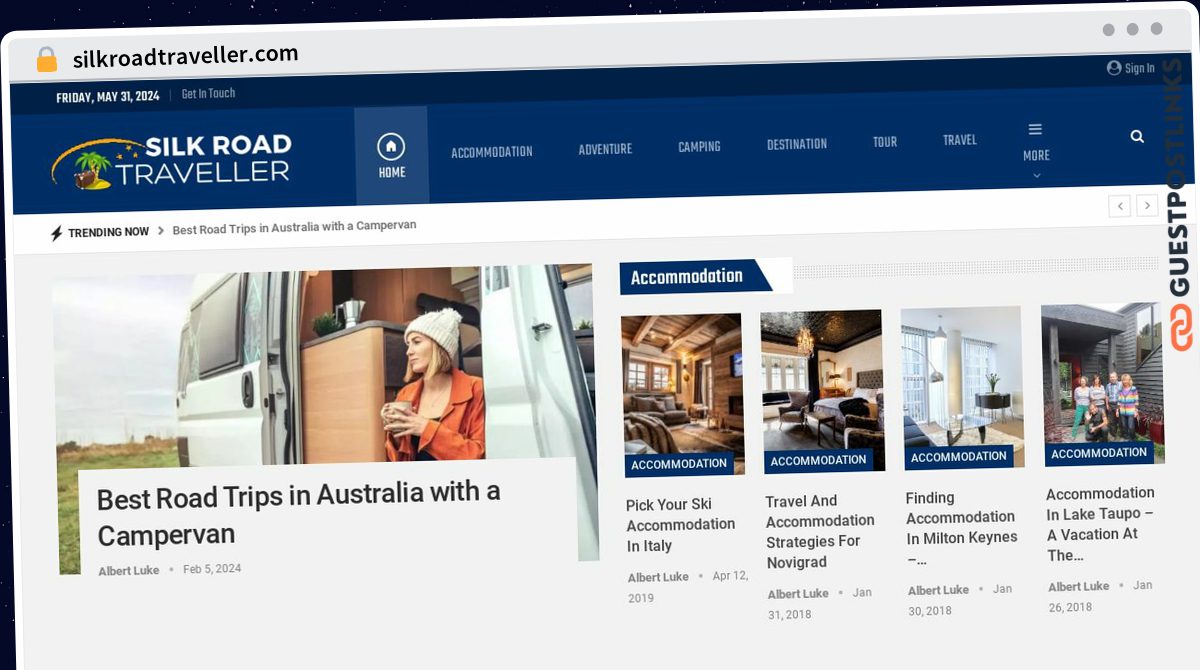Click the Get In Touch link
The width and height of the screenshot is (1200, 670).
pyautogui.click(x=208, y=94)
